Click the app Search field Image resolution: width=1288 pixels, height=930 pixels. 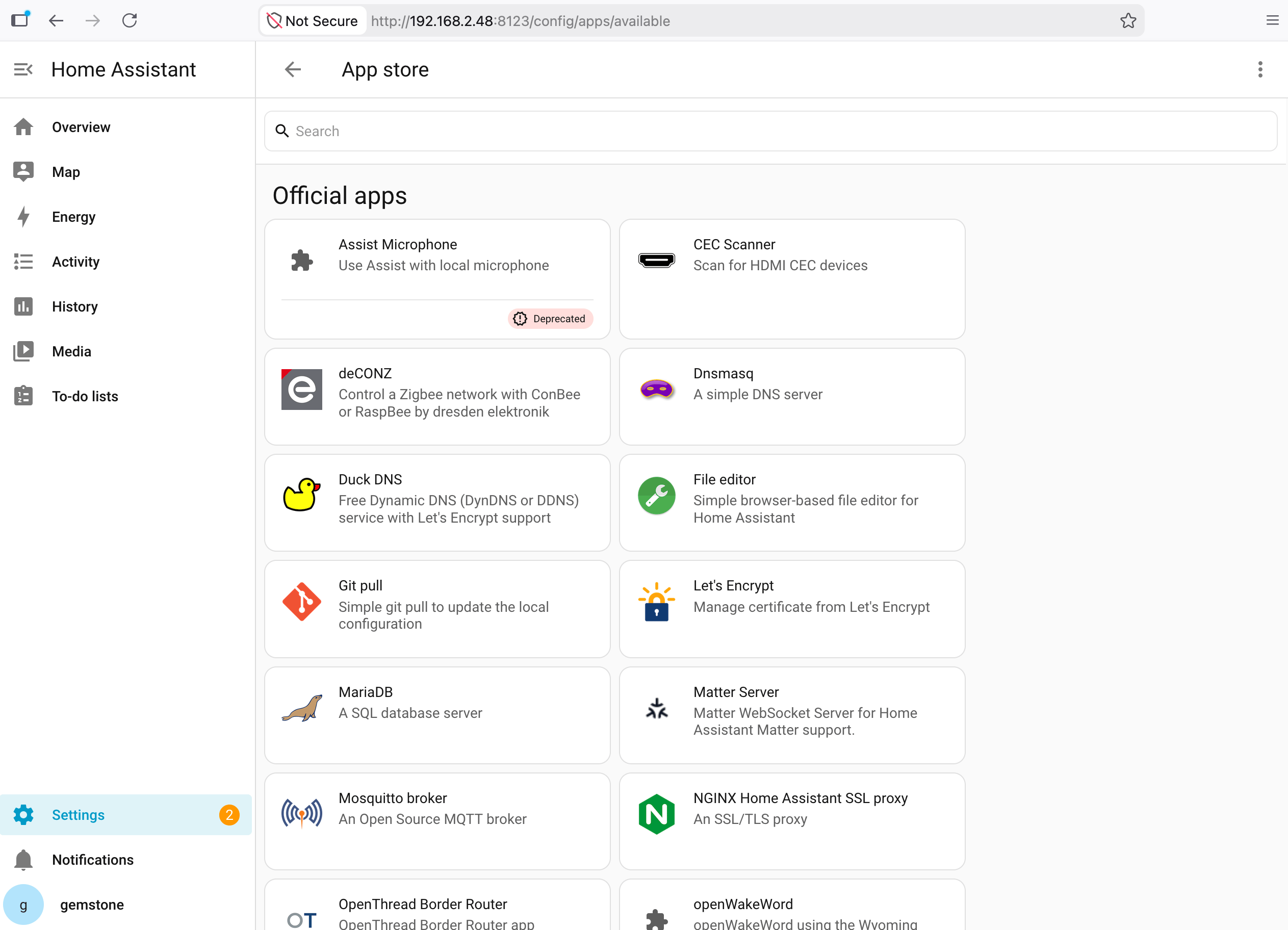tap(770, 131)
